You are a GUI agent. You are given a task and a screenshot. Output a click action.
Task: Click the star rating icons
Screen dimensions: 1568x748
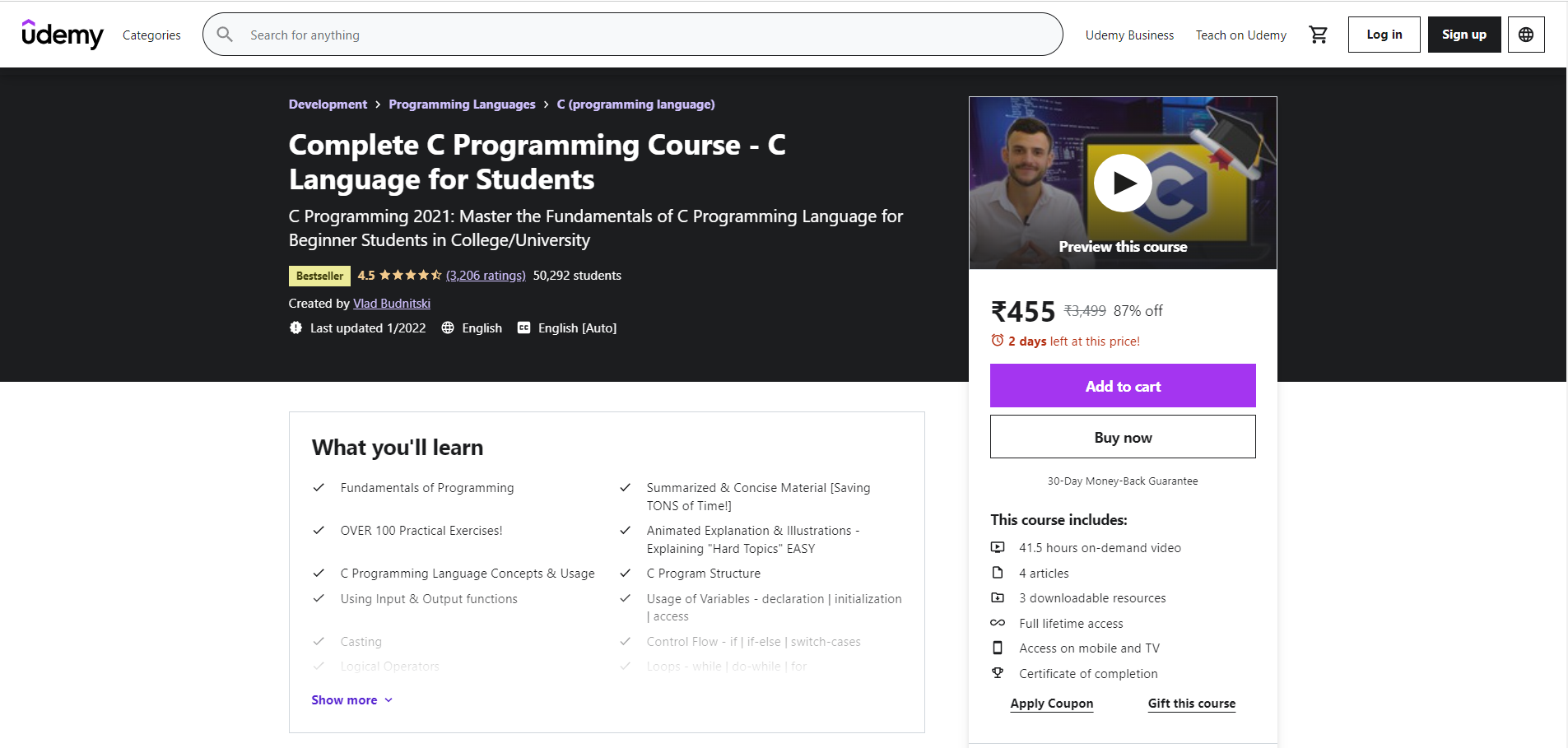tap(411, 275)
